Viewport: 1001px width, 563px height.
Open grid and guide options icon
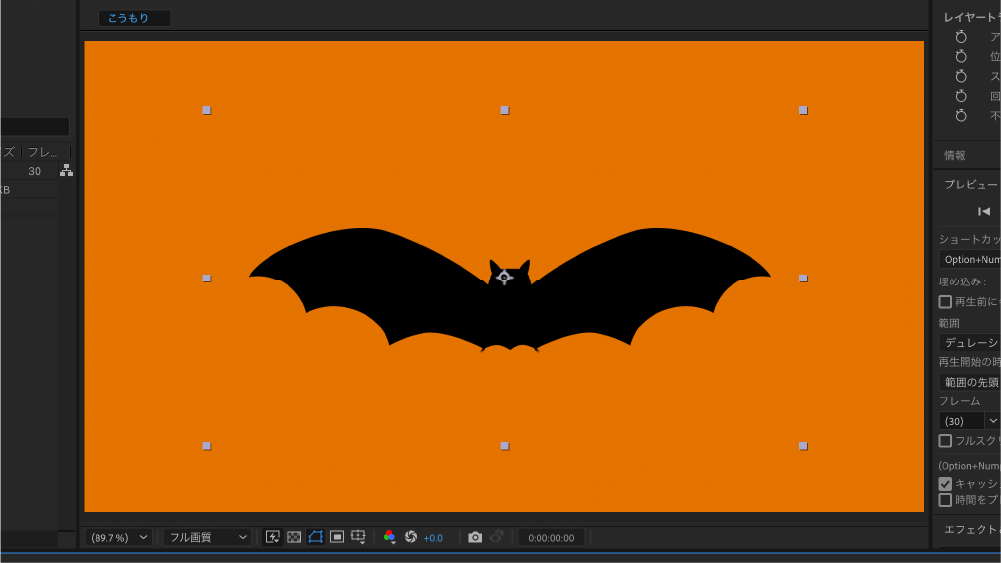tap(359, 537)
